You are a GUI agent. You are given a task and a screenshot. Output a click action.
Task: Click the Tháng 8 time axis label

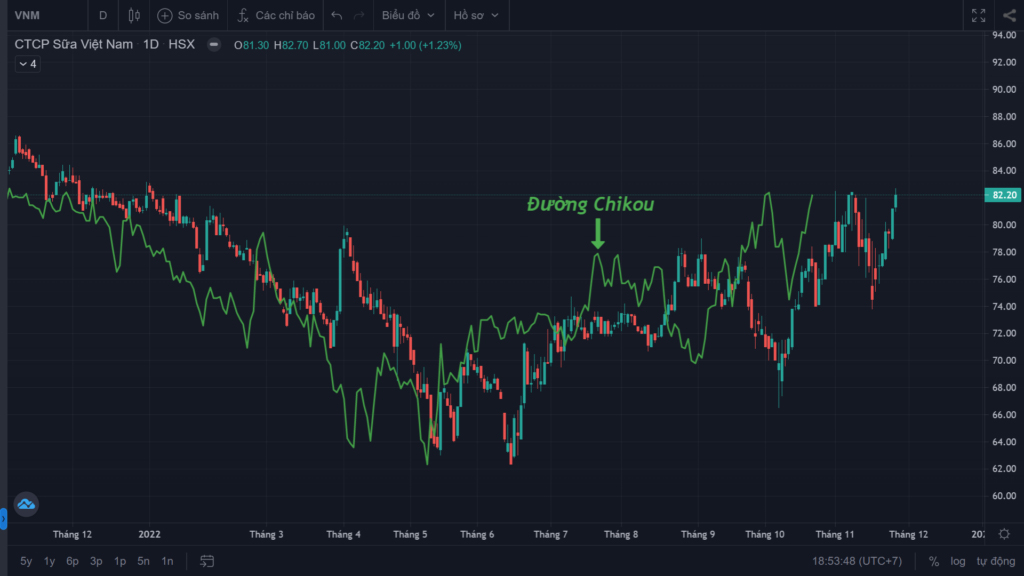click(x=621, y=534)
